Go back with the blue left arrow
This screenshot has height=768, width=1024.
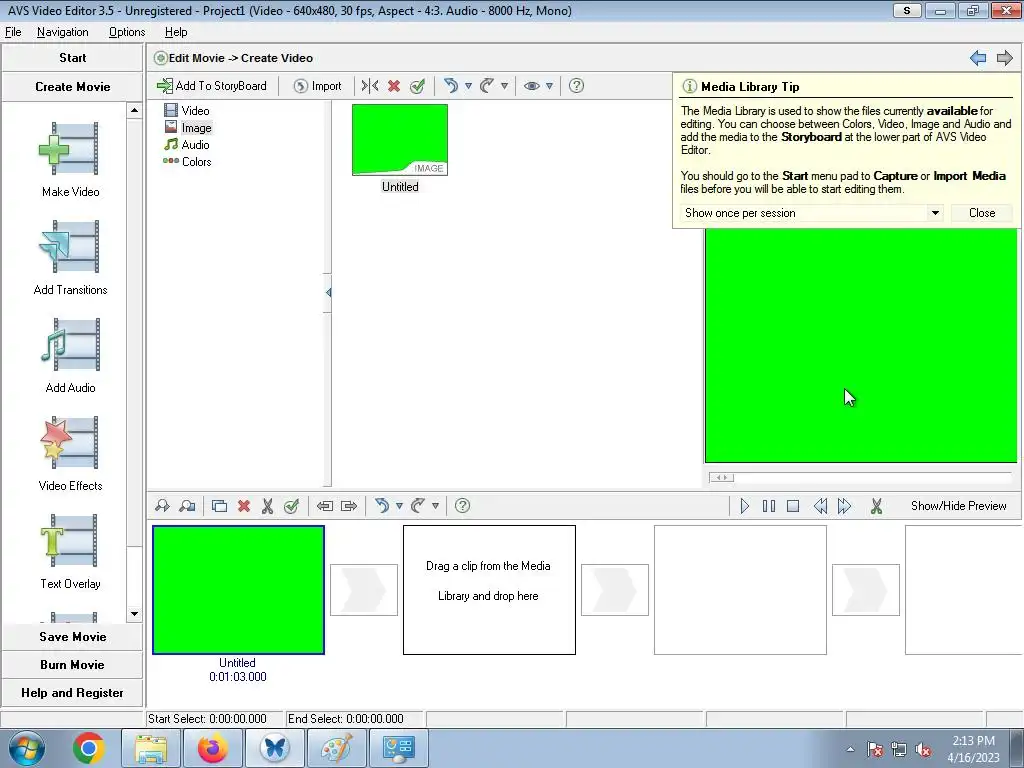pyautogui.click(x=978, y=58)
